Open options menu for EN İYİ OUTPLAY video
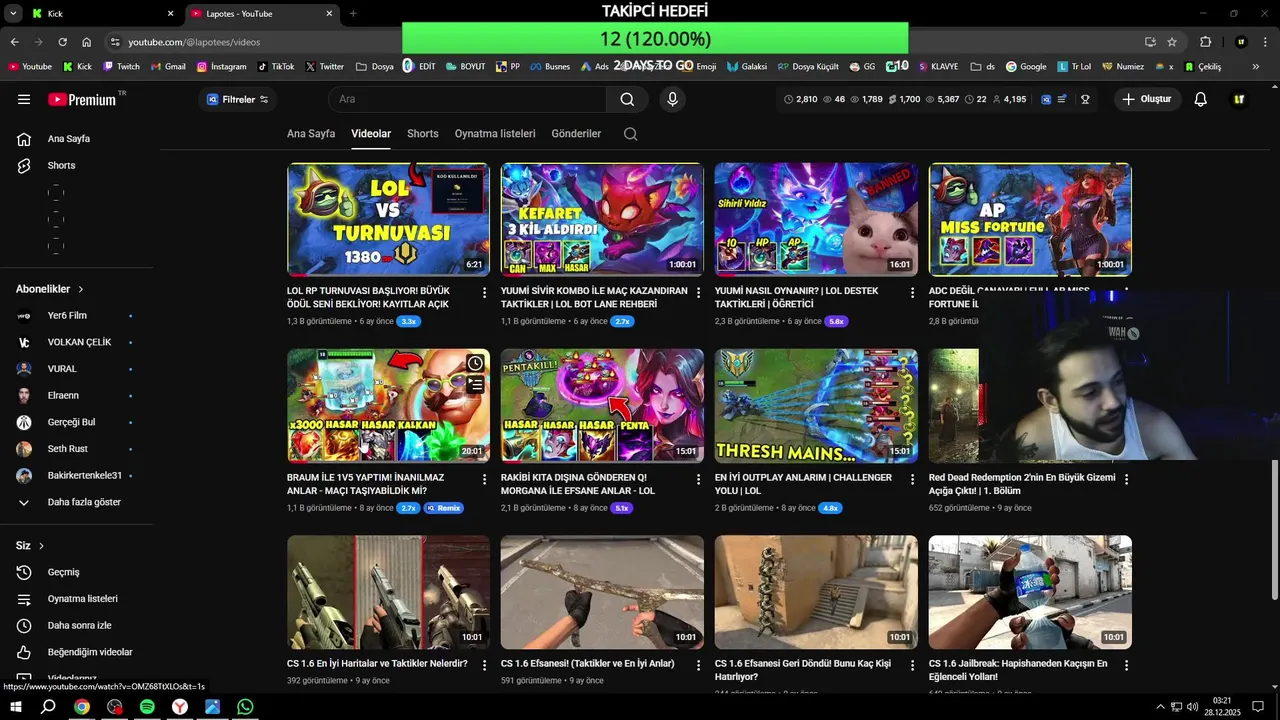The width and height of the screenshot is (1280, 720). 912,480
